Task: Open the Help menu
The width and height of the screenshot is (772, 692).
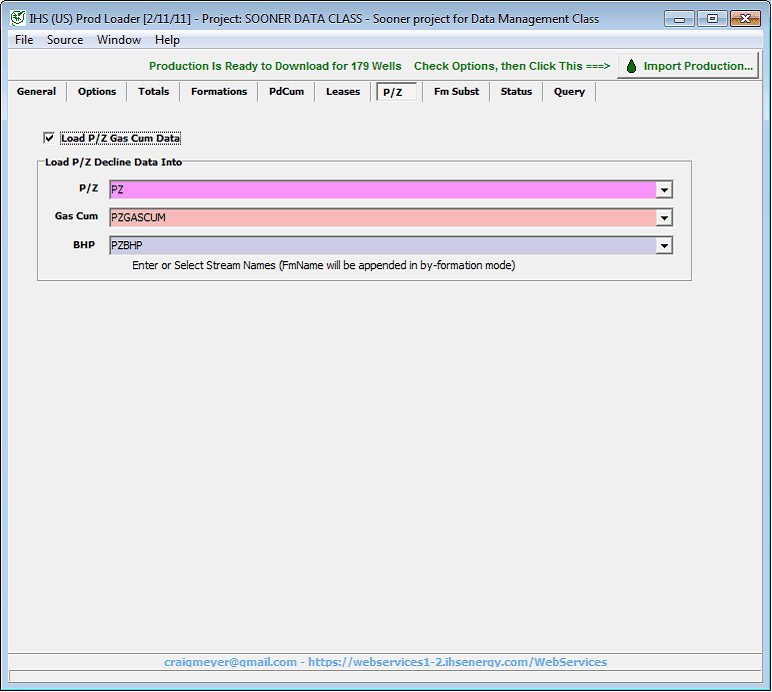Action: tap(167, 40)
